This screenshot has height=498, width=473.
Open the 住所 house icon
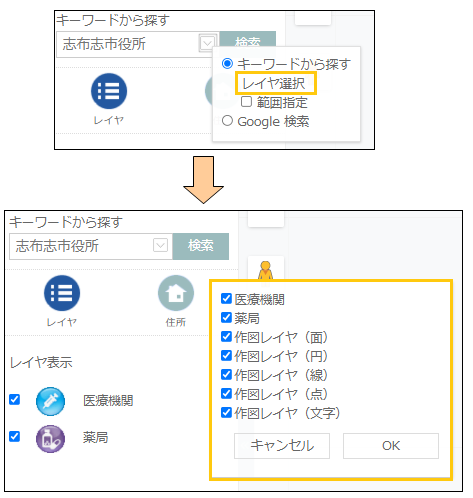click(x=176, y=293)
